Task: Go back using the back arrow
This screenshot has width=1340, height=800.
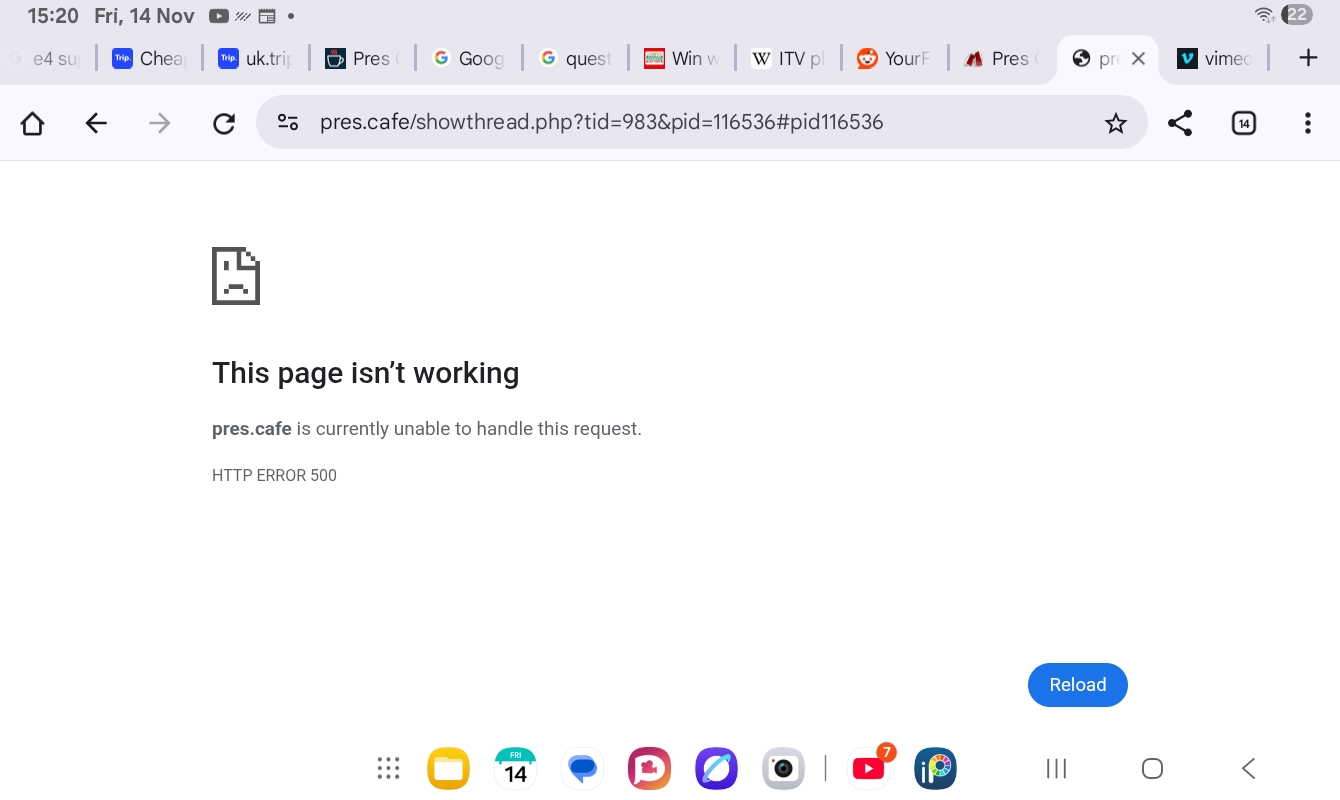Action: tap(96, 123)
